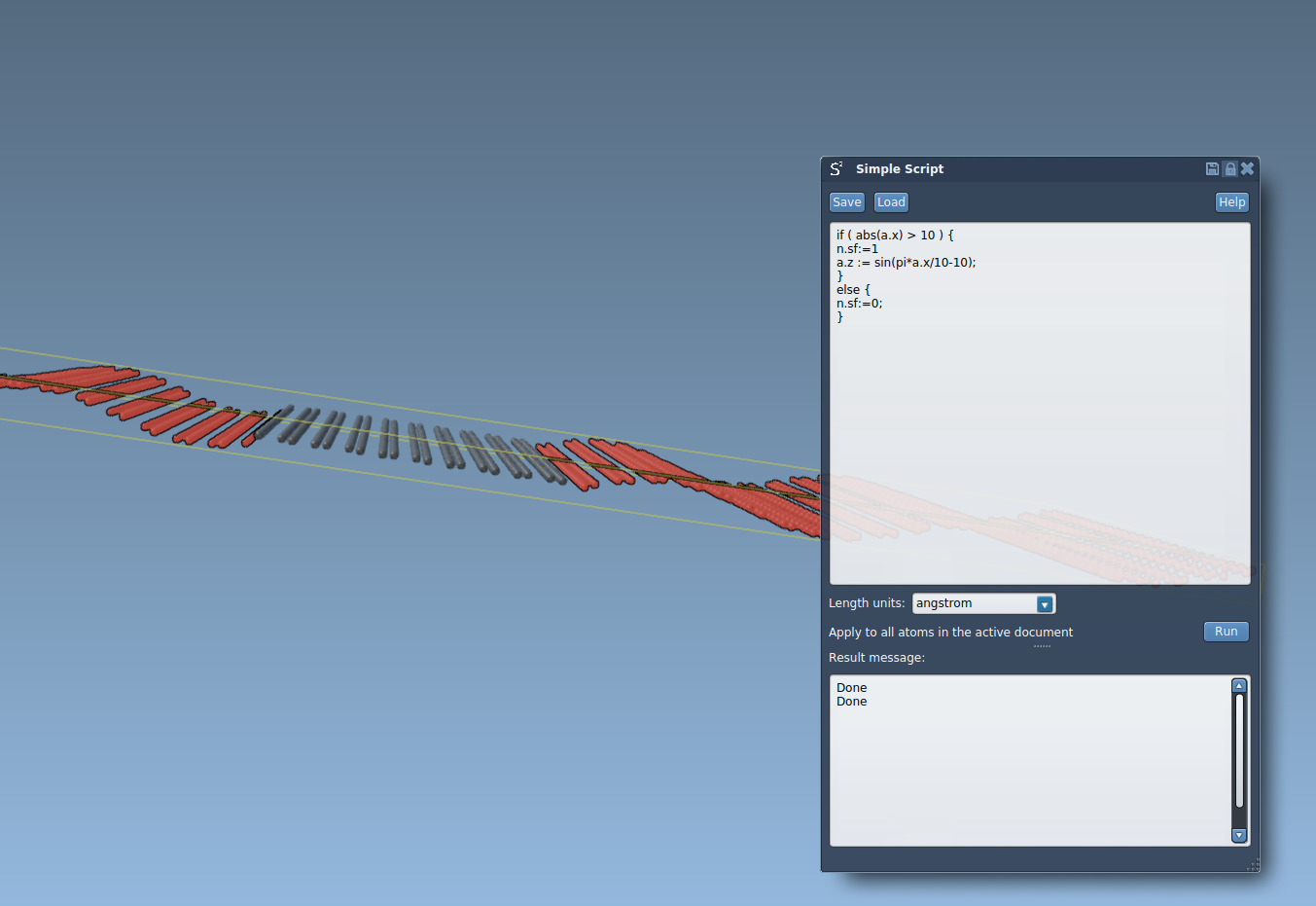The height and width of the screenshot is (906, 1316).
Task: Click the 'Simple Script' title text
Action: coord(900,169)
